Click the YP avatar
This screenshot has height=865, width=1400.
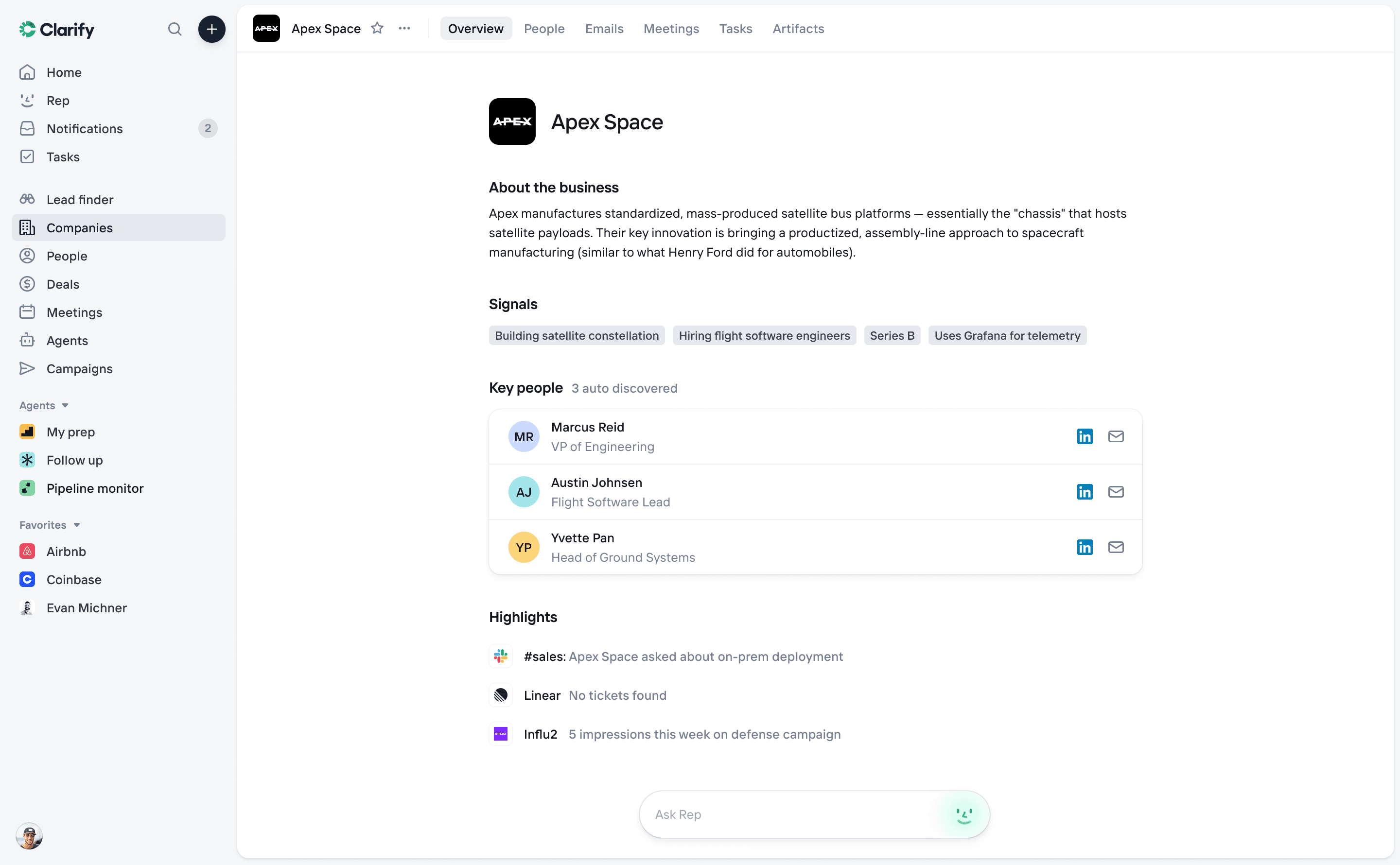[524, 548]
